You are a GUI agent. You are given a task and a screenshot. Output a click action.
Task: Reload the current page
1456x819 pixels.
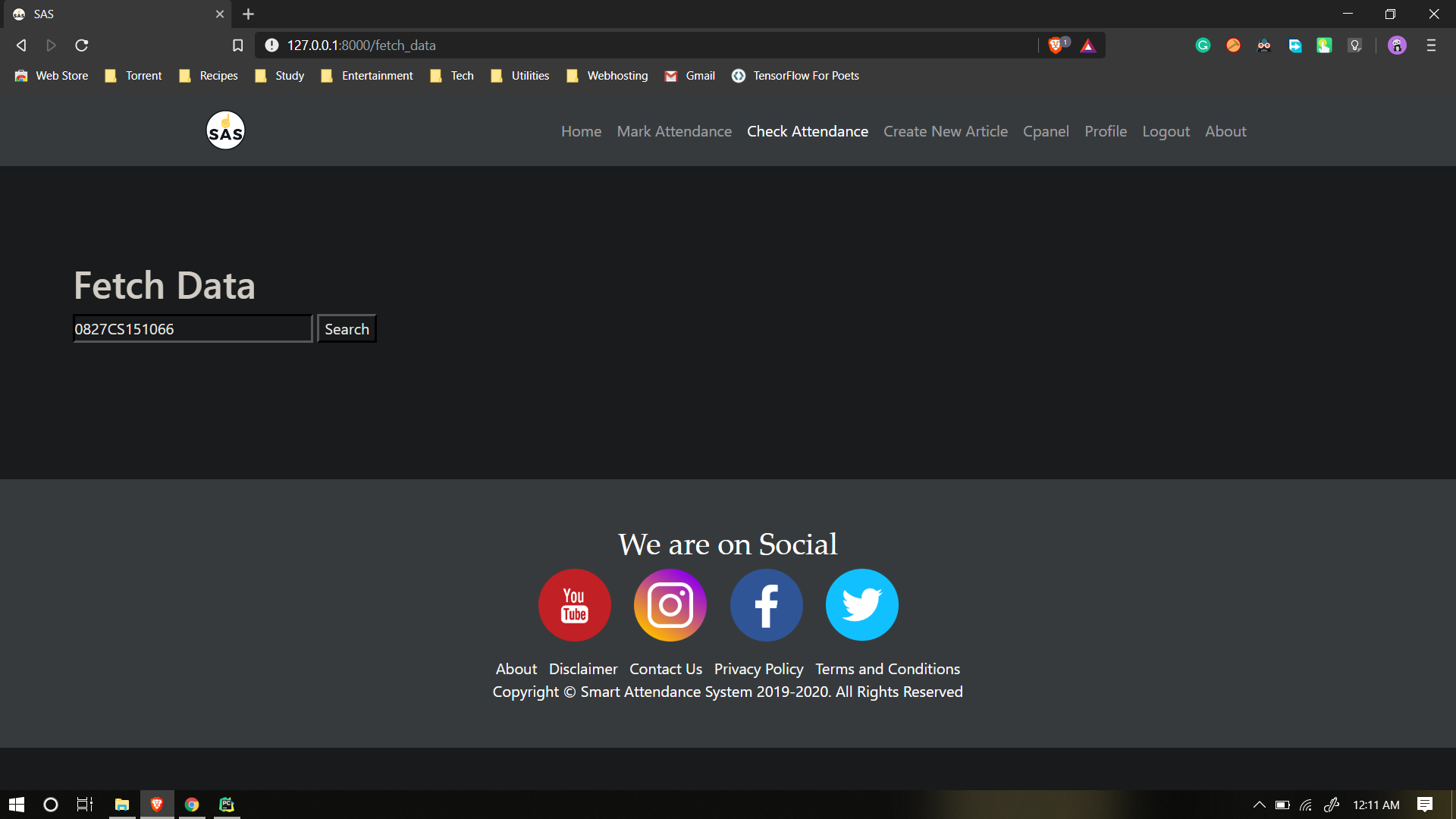coord(82,45)
